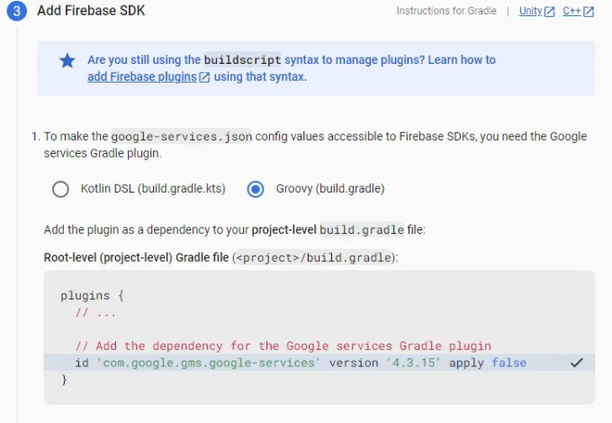Click the <project>/build.gradle path text

[314, 258]
